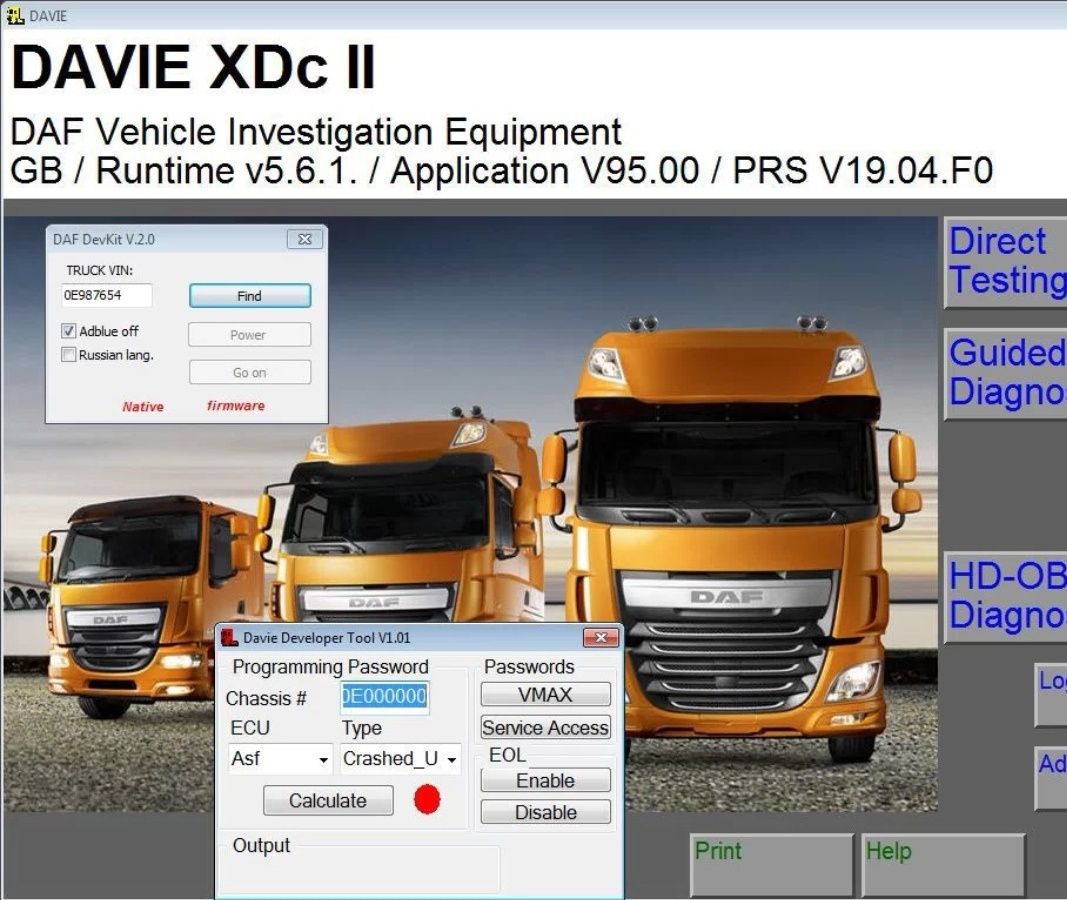Screen dimensions: 1067x900
Task: Open the Type dropdown showing Crashed_U
Action: [400, 759]
